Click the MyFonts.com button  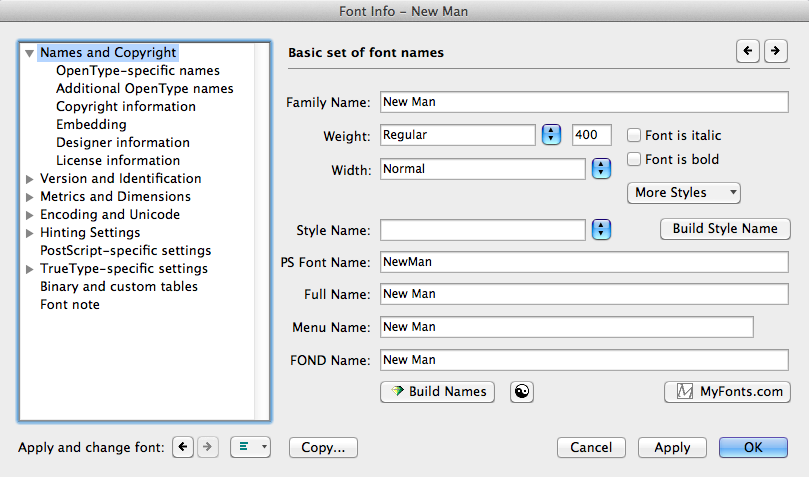727,392
